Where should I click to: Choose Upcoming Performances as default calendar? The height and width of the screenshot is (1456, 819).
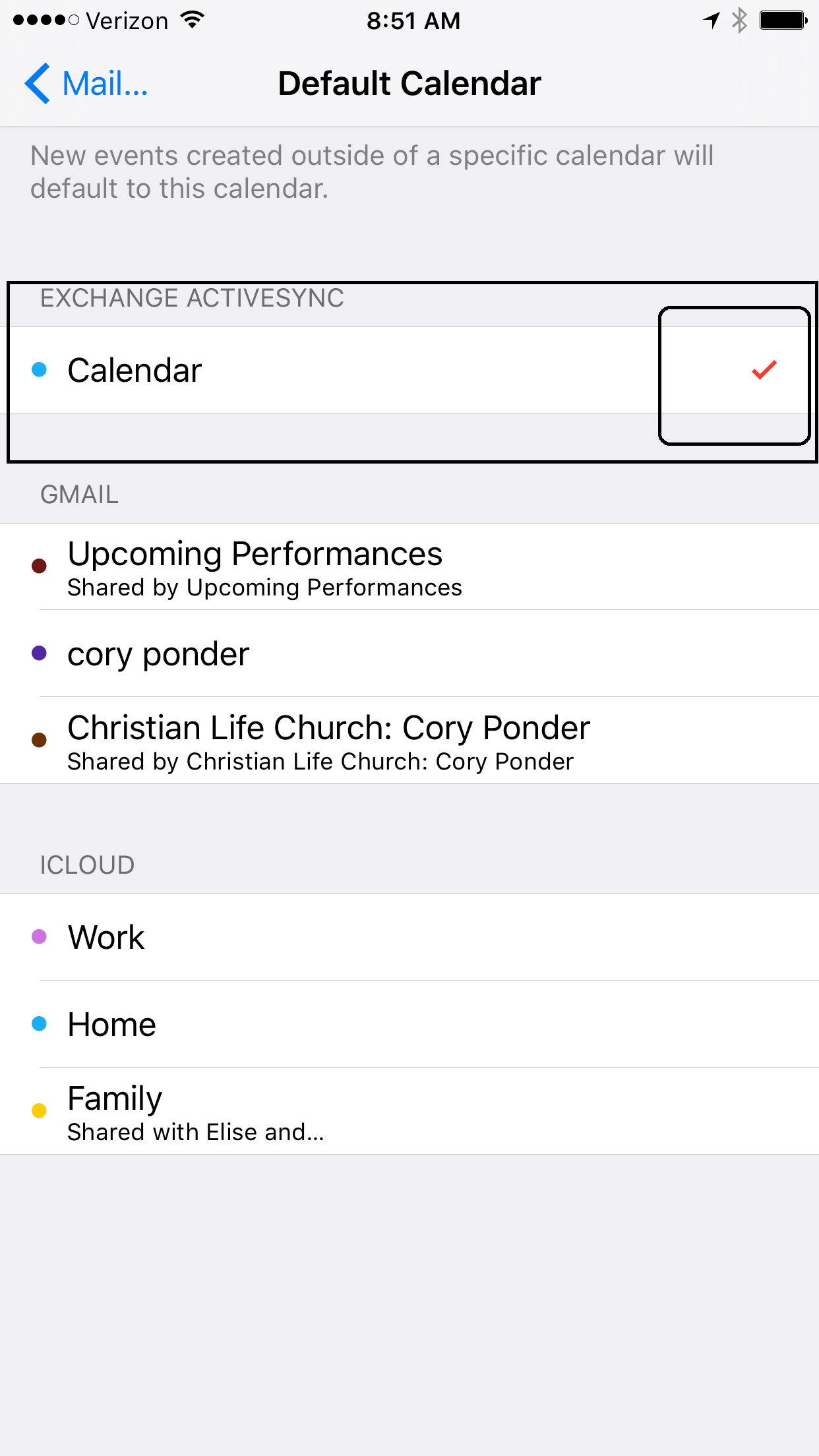pyautogui.click(x=330, y=566)
